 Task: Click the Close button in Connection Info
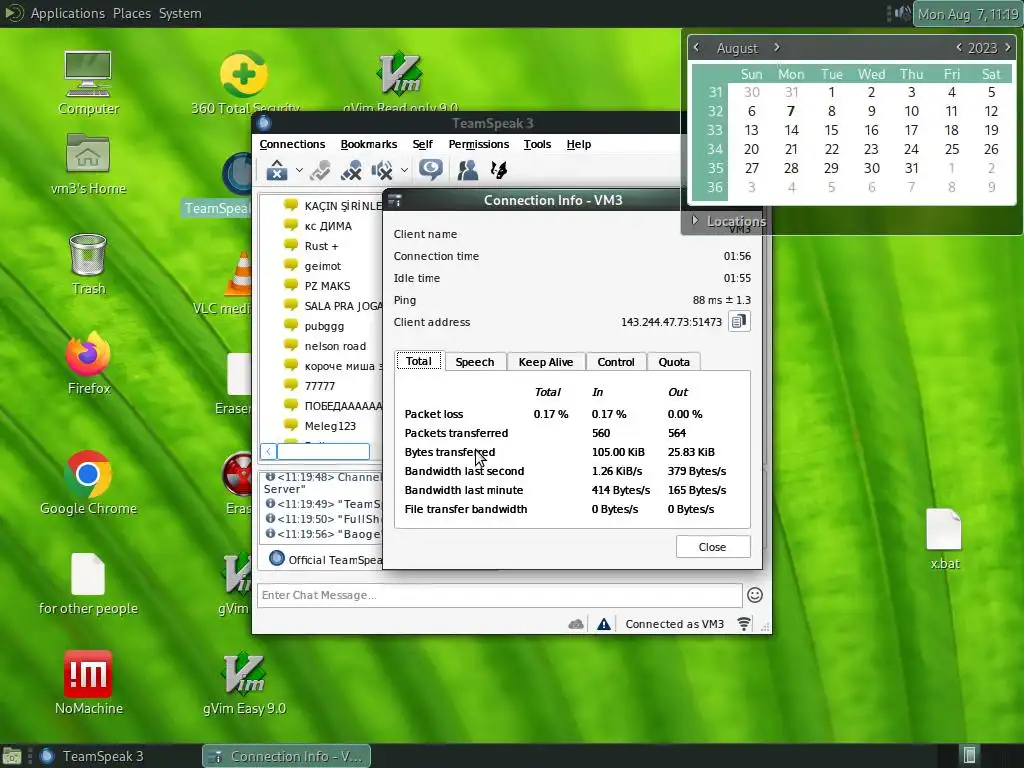[x=712, y=547]
